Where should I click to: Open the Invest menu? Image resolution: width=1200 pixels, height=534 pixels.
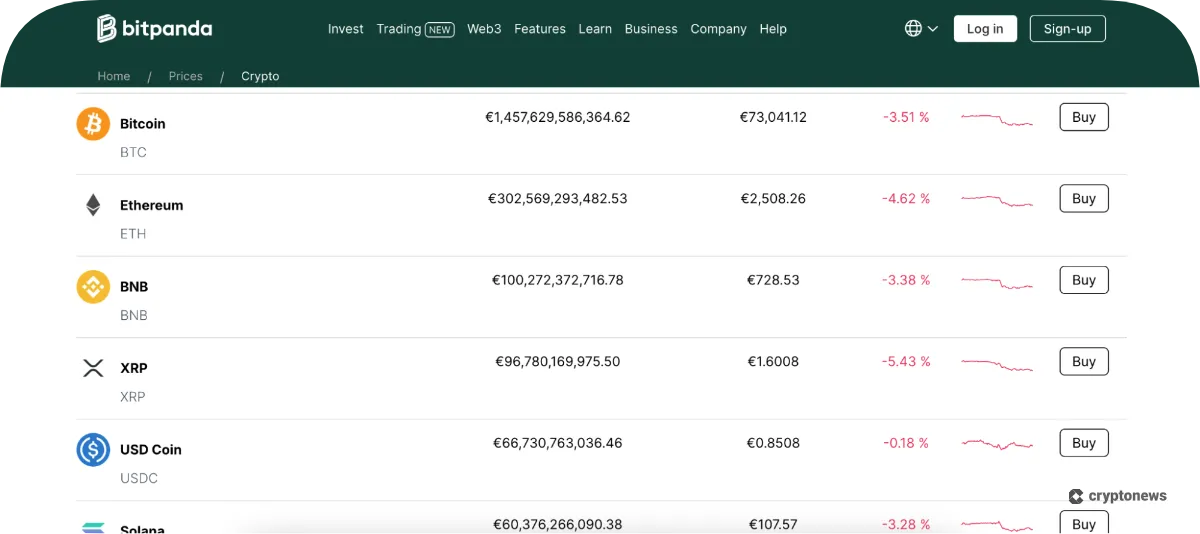[346, 29]
